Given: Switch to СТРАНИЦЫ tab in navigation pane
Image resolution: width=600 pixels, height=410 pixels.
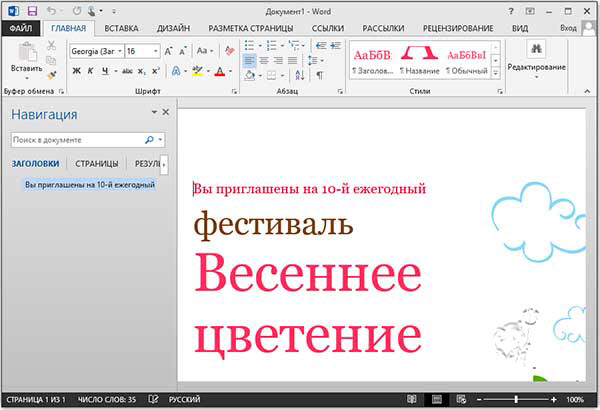Looking at the screenshot, I should point(96,163).
